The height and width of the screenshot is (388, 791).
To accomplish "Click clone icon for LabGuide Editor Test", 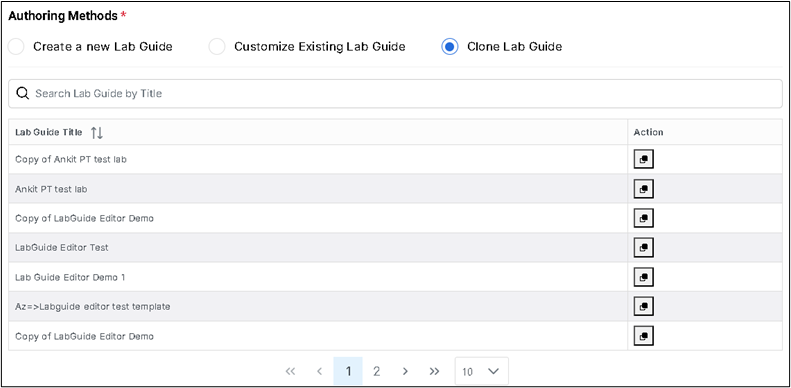I will (643, 248).
